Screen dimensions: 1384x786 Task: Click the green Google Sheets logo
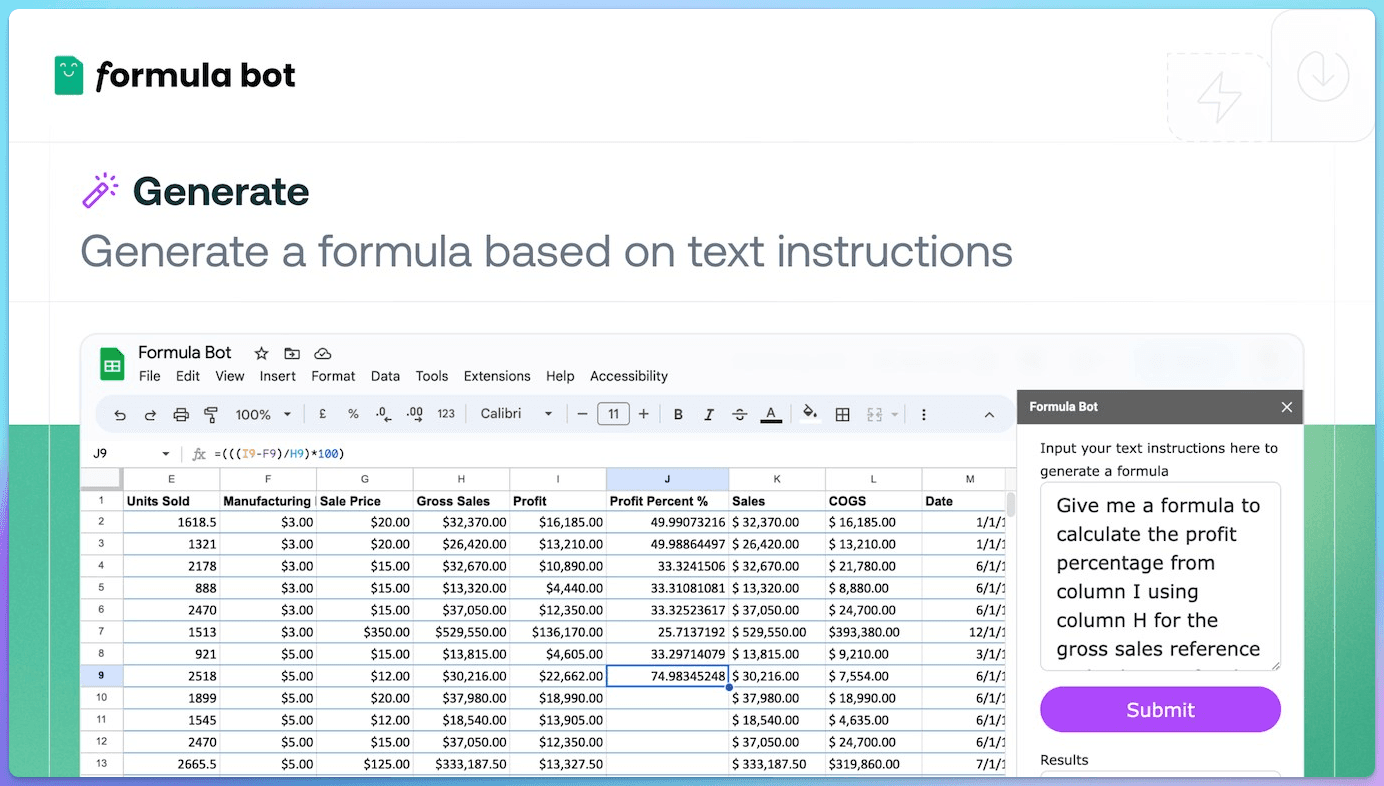click(x=112, y=364)
